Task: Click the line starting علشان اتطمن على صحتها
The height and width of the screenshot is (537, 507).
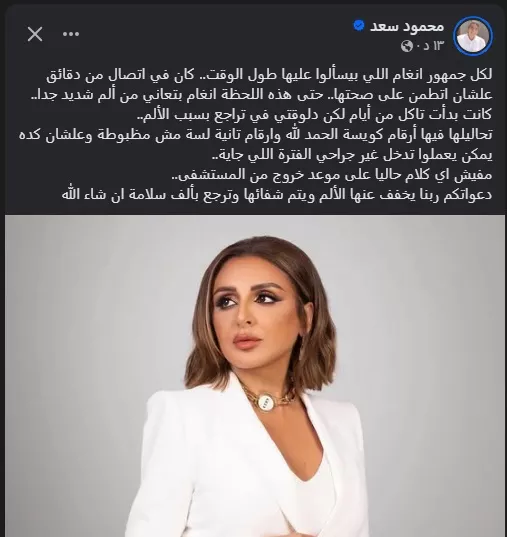Action: pyautogui.click(x=261, y=95)
